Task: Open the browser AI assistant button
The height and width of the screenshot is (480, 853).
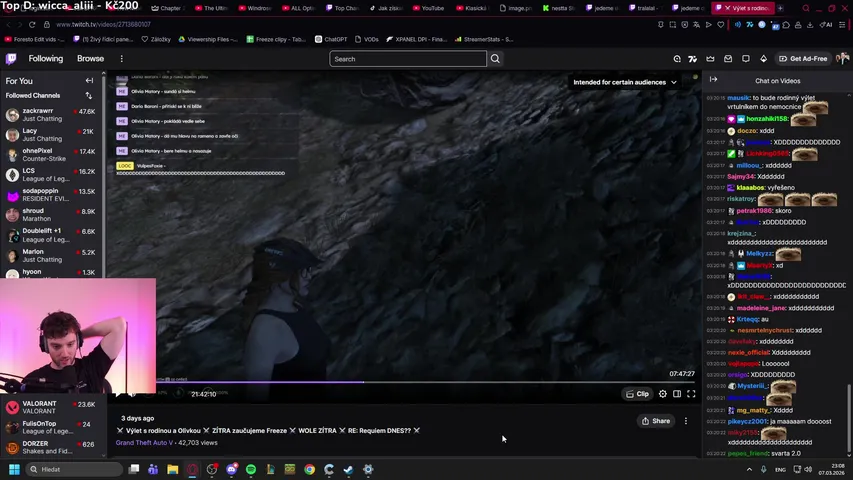Action: click(826, 24)
